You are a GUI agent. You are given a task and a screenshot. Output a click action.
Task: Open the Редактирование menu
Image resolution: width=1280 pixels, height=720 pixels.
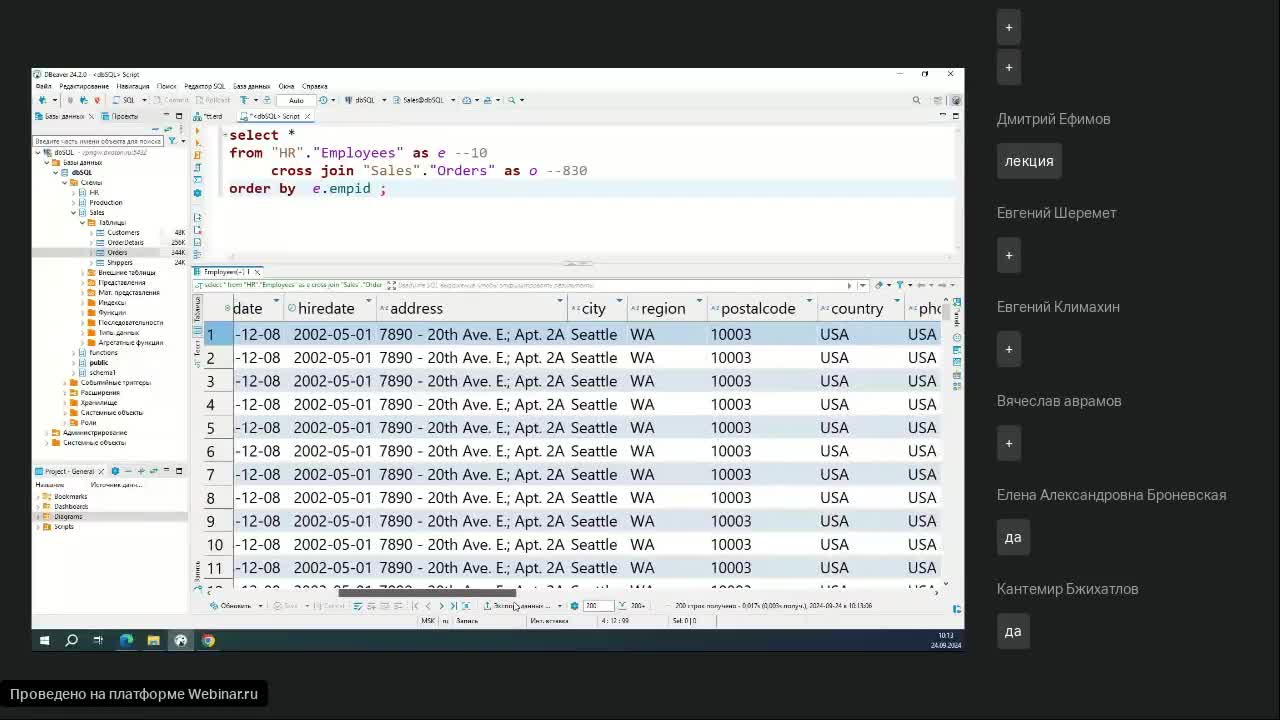pyautogui.click(x=84, y=87)
